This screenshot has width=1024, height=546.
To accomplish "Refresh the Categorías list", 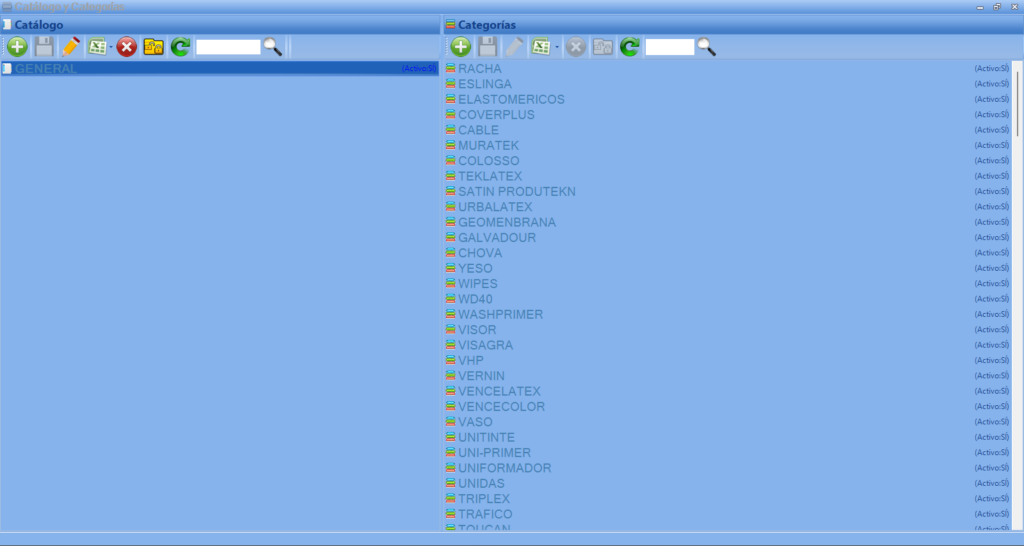I will pyautogui.click(x=630, y=47).
